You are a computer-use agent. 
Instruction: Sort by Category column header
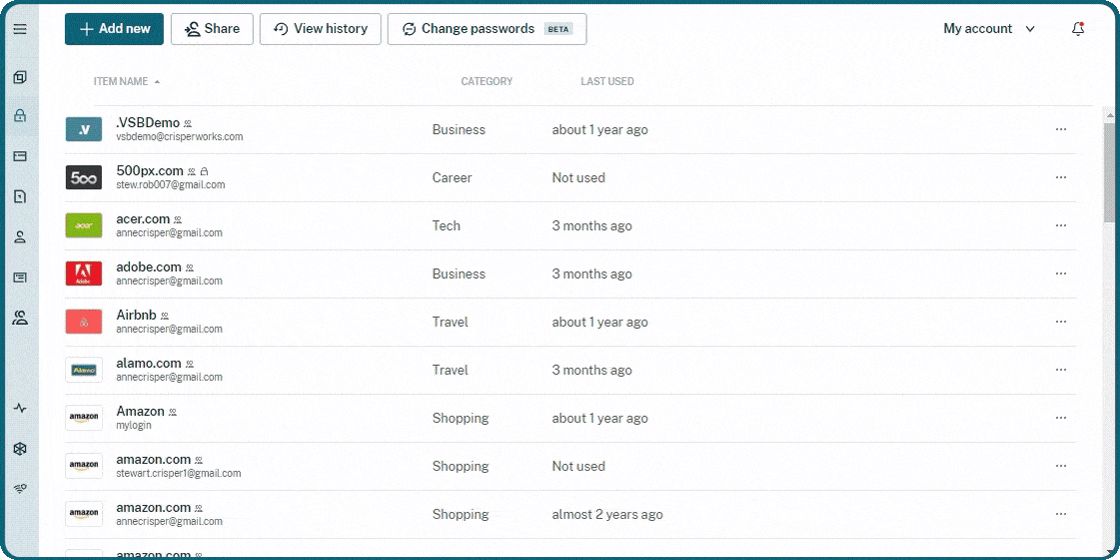486,81
